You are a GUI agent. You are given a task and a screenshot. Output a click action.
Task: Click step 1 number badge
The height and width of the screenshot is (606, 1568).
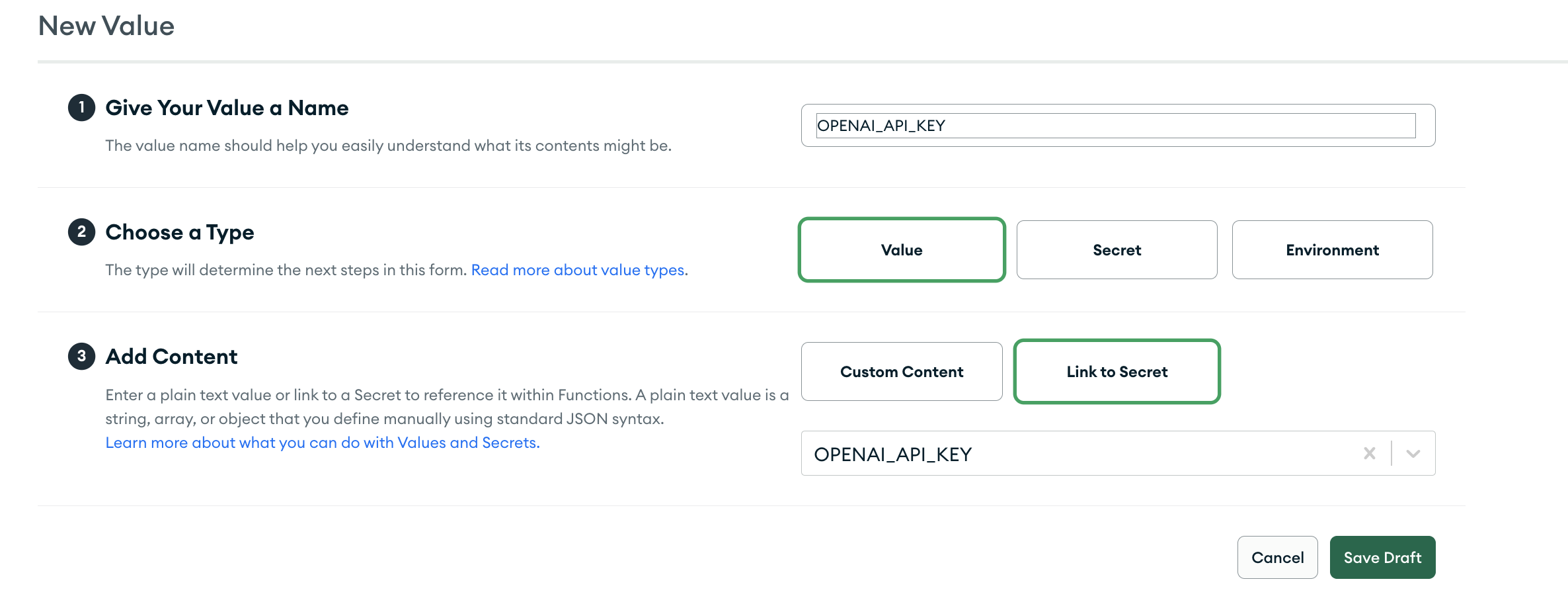click(81, 107)
